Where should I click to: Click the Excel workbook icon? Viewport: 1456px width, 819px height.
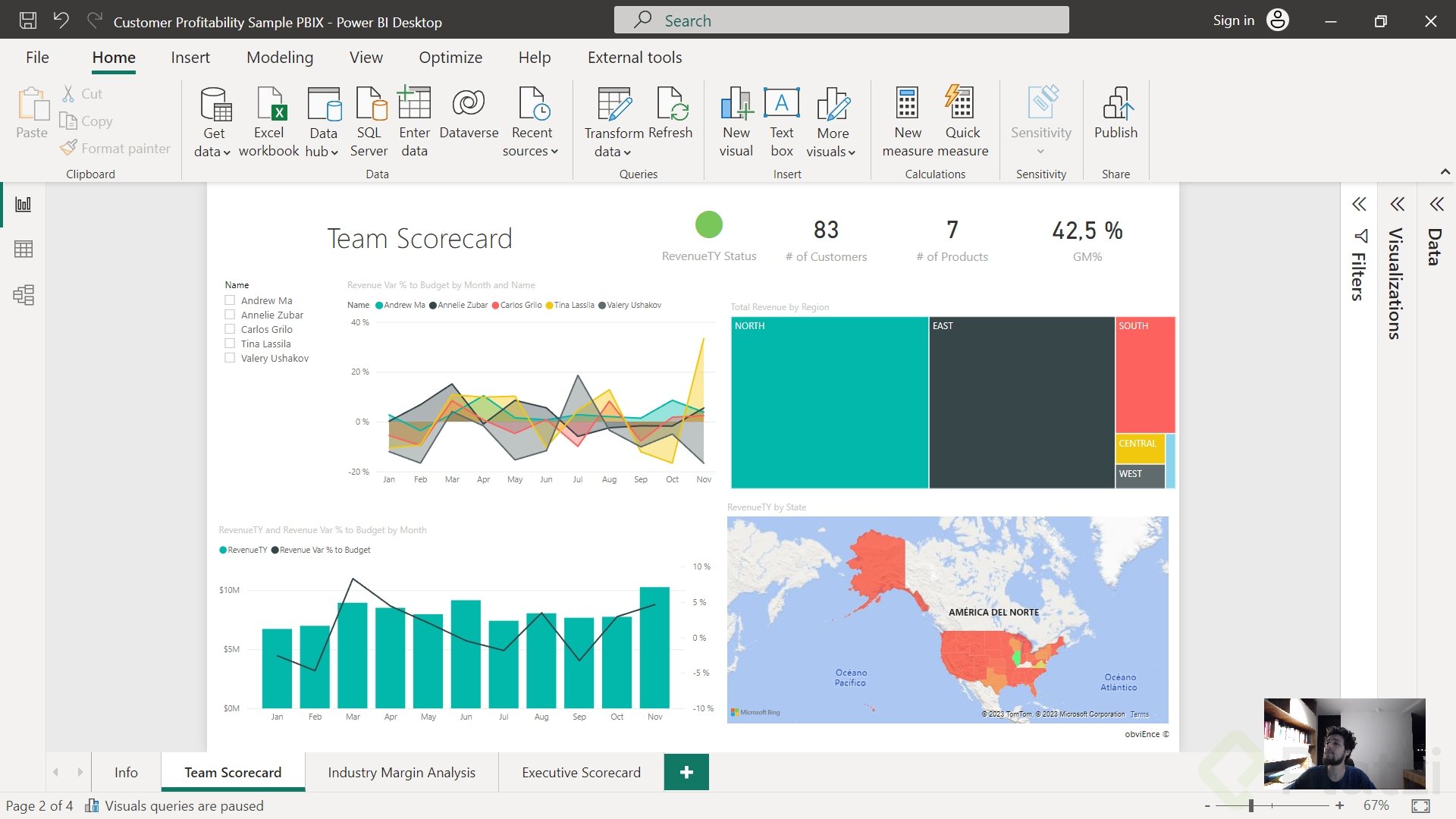click(269, 121)
